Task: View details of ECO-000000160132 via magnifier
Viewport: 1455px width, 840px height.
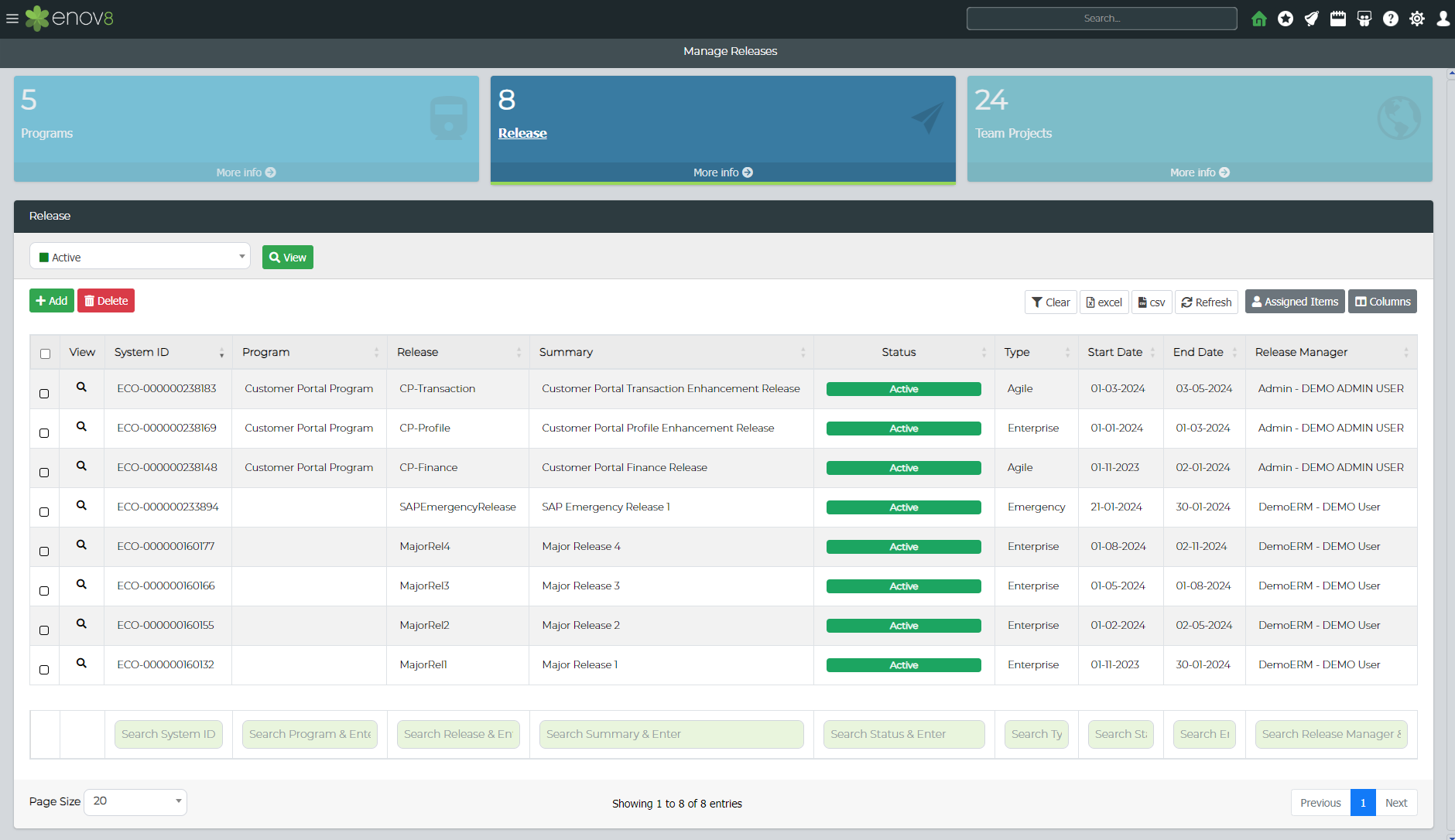Action: (x=81, y=664)
